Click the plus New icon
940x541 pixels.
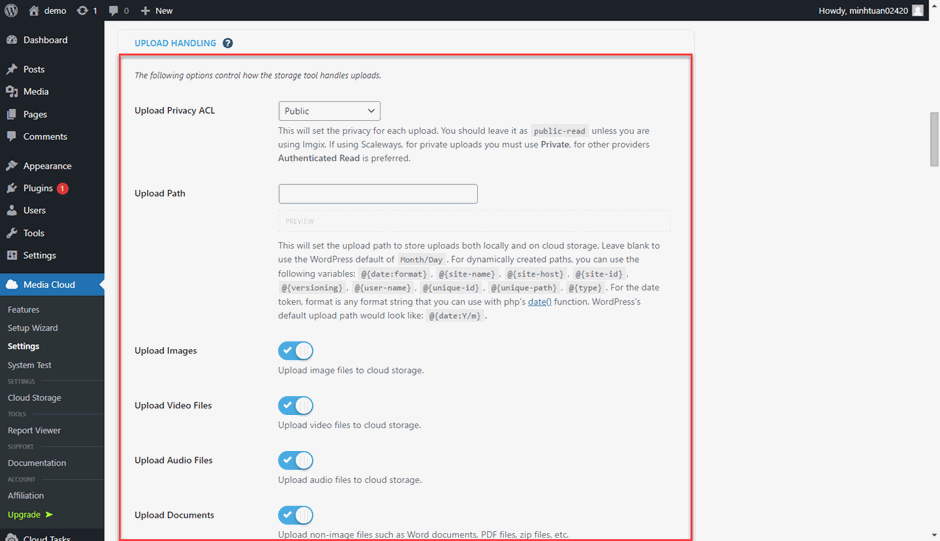[145, 11]
